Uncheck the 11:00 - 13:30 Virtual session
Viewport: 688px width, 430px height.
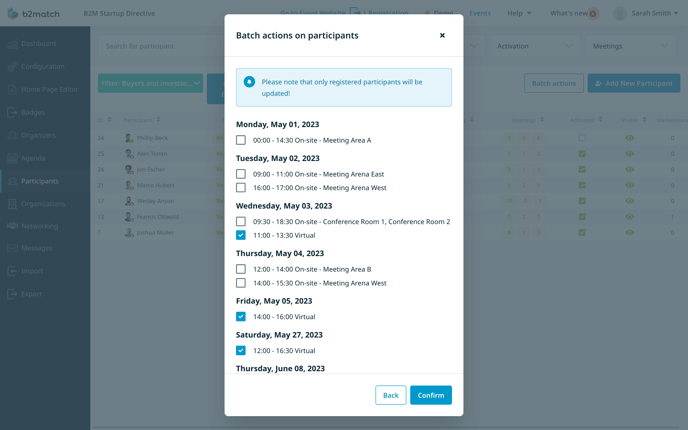pos(241,235)
